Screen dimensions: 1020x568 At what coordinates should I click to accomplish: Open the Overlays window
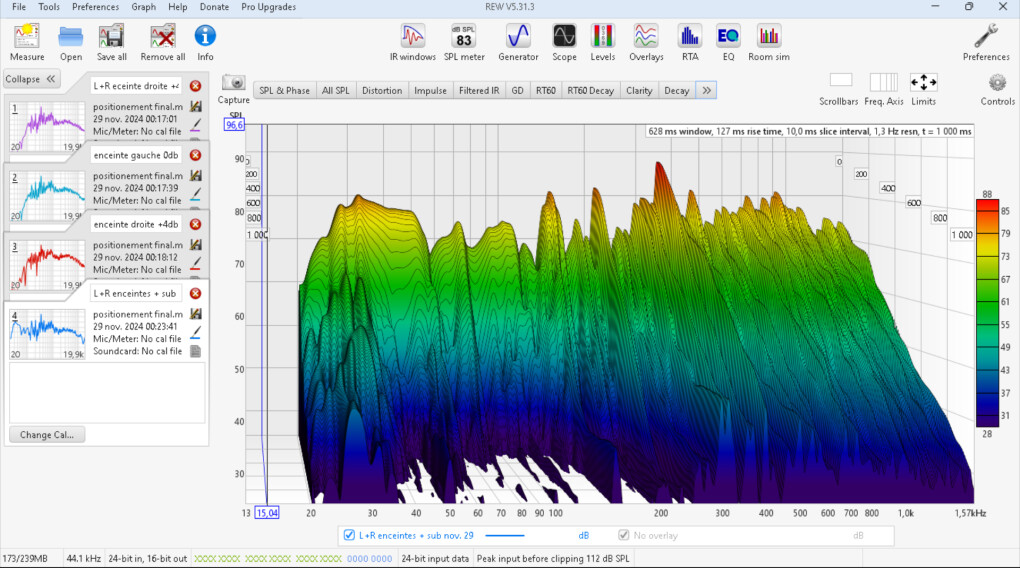pos(646,42)
